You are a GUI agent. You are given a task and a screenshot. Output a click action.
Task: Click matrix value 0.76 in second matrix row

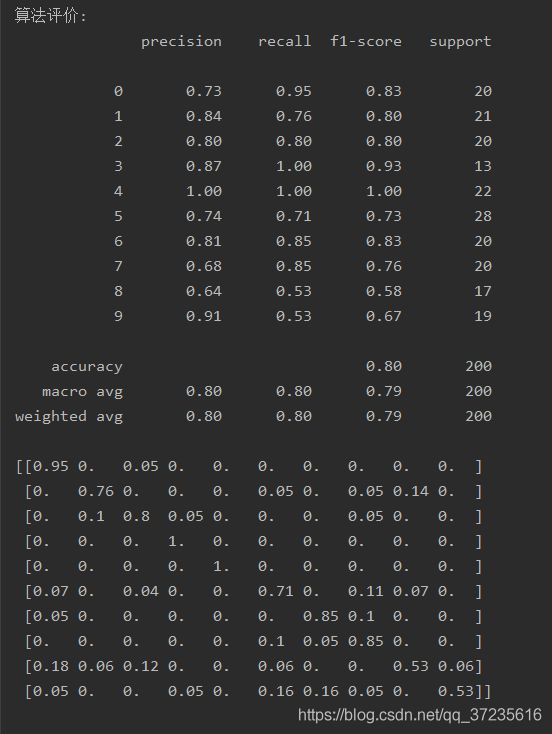[96, 492]
